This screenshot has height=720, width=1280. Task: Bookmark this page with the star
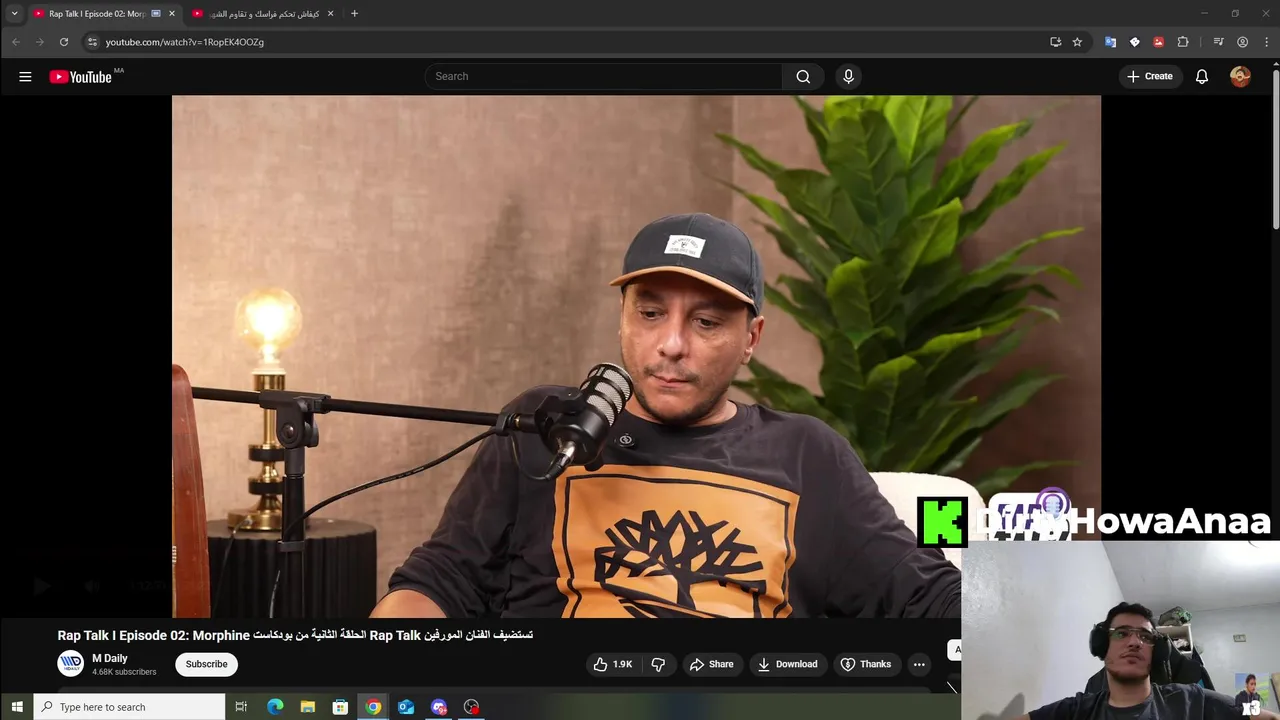(x=1077, y=42)
